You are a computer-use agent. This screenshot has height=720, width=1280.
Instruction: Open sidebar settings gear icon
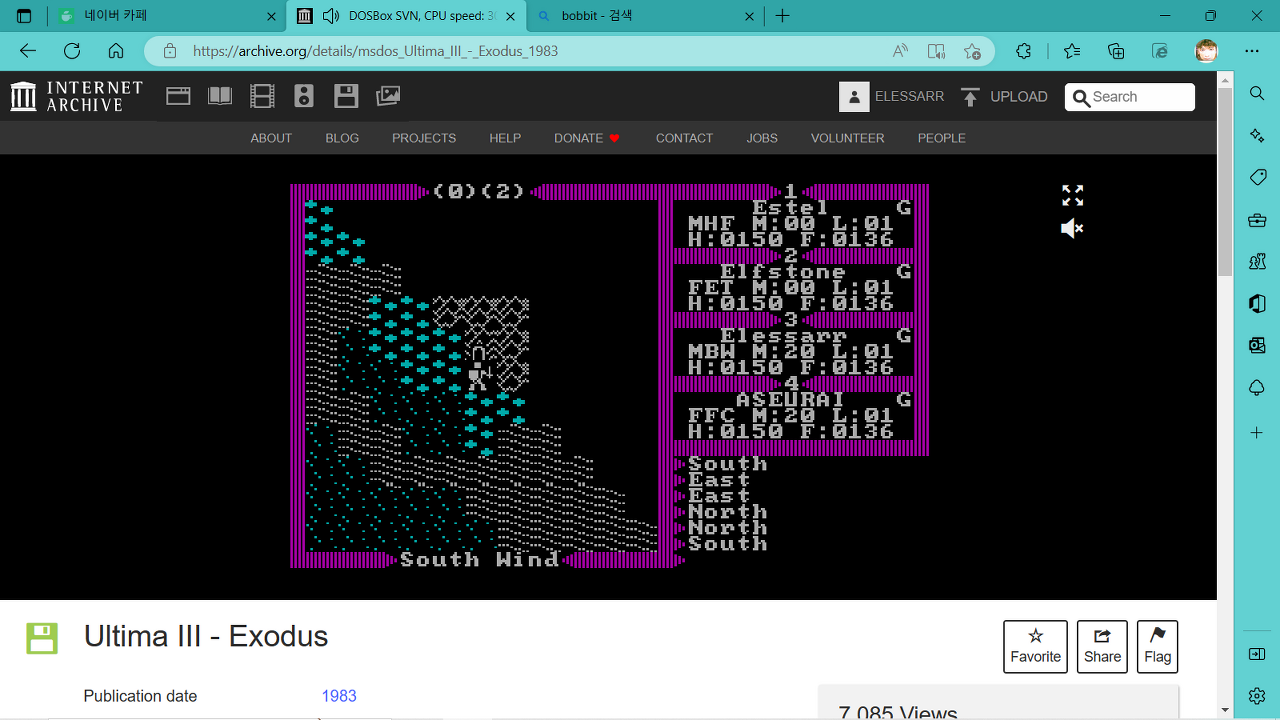click(1257, 695)
